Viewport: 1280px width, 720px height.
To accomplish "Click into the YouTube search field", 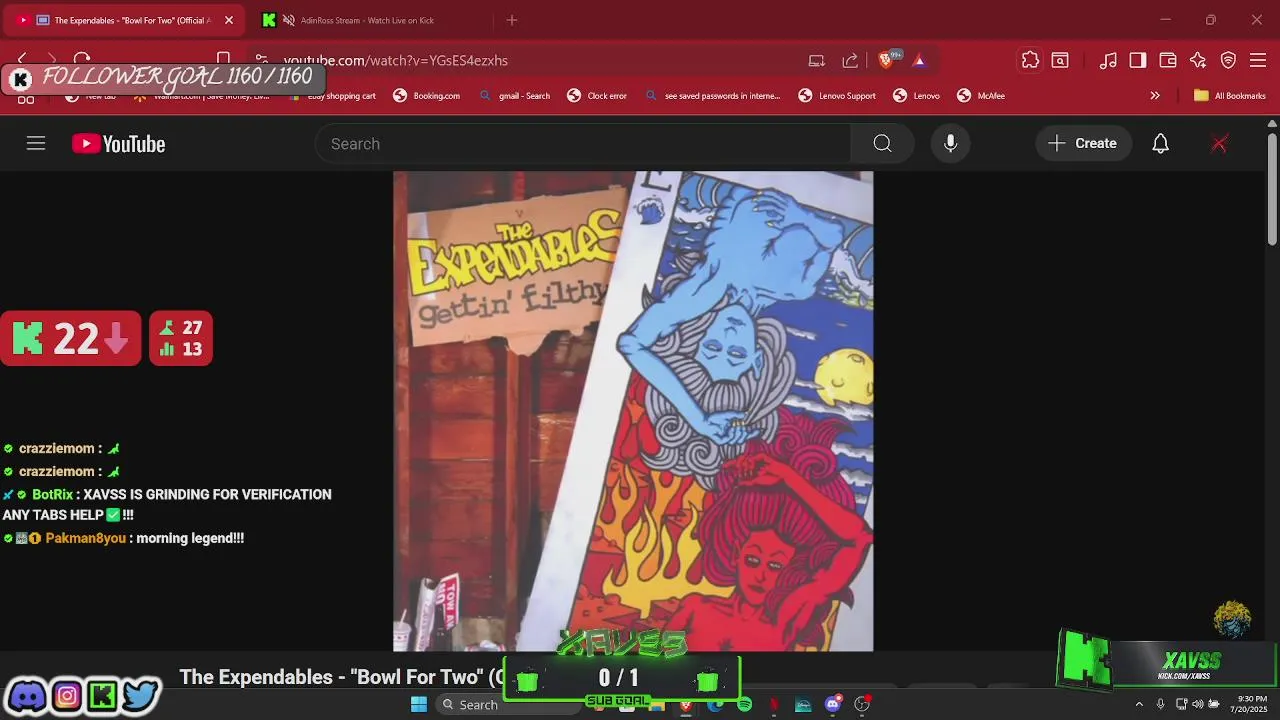I will click(583, 144).
